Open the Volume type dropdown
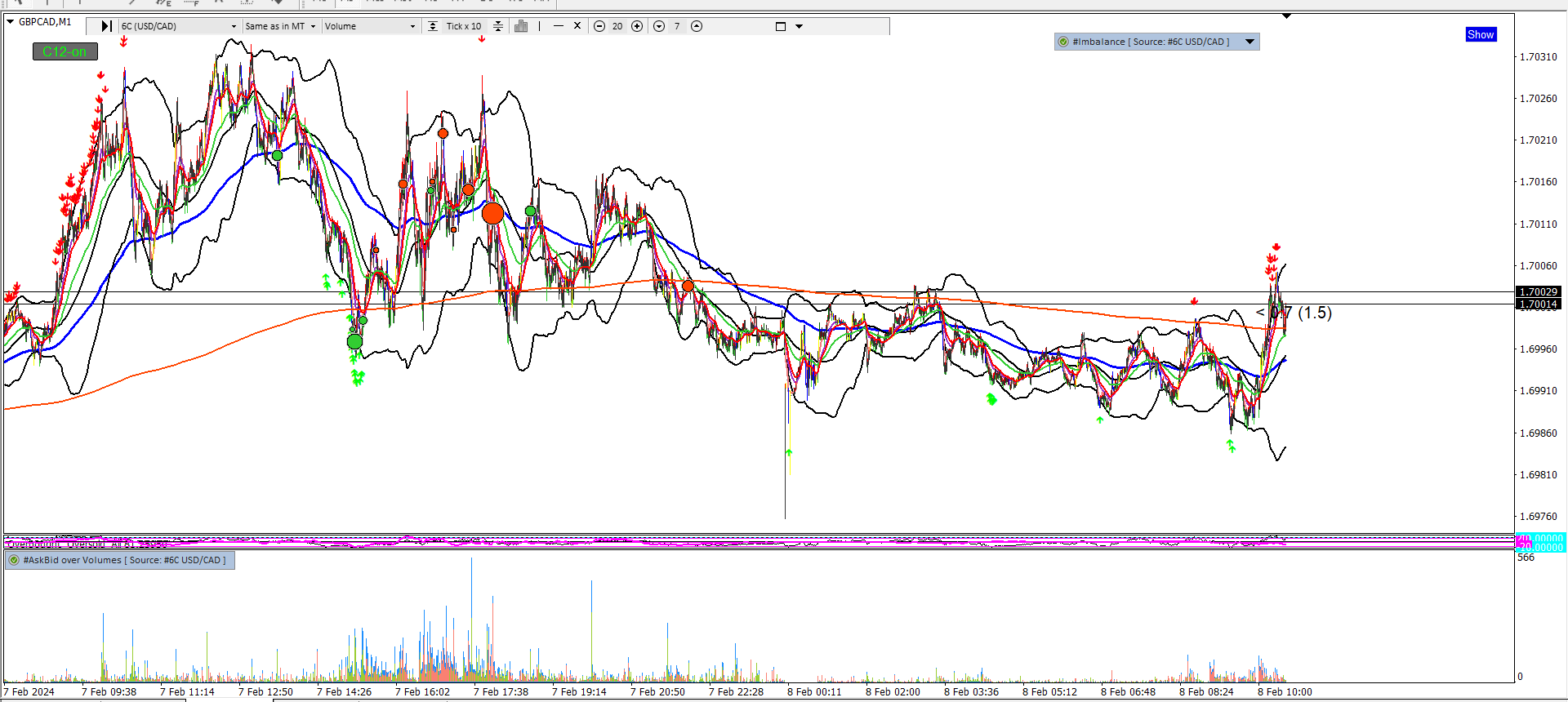Image resolution: width=1568 pixels, height=702 pixels. pos(412,26)
